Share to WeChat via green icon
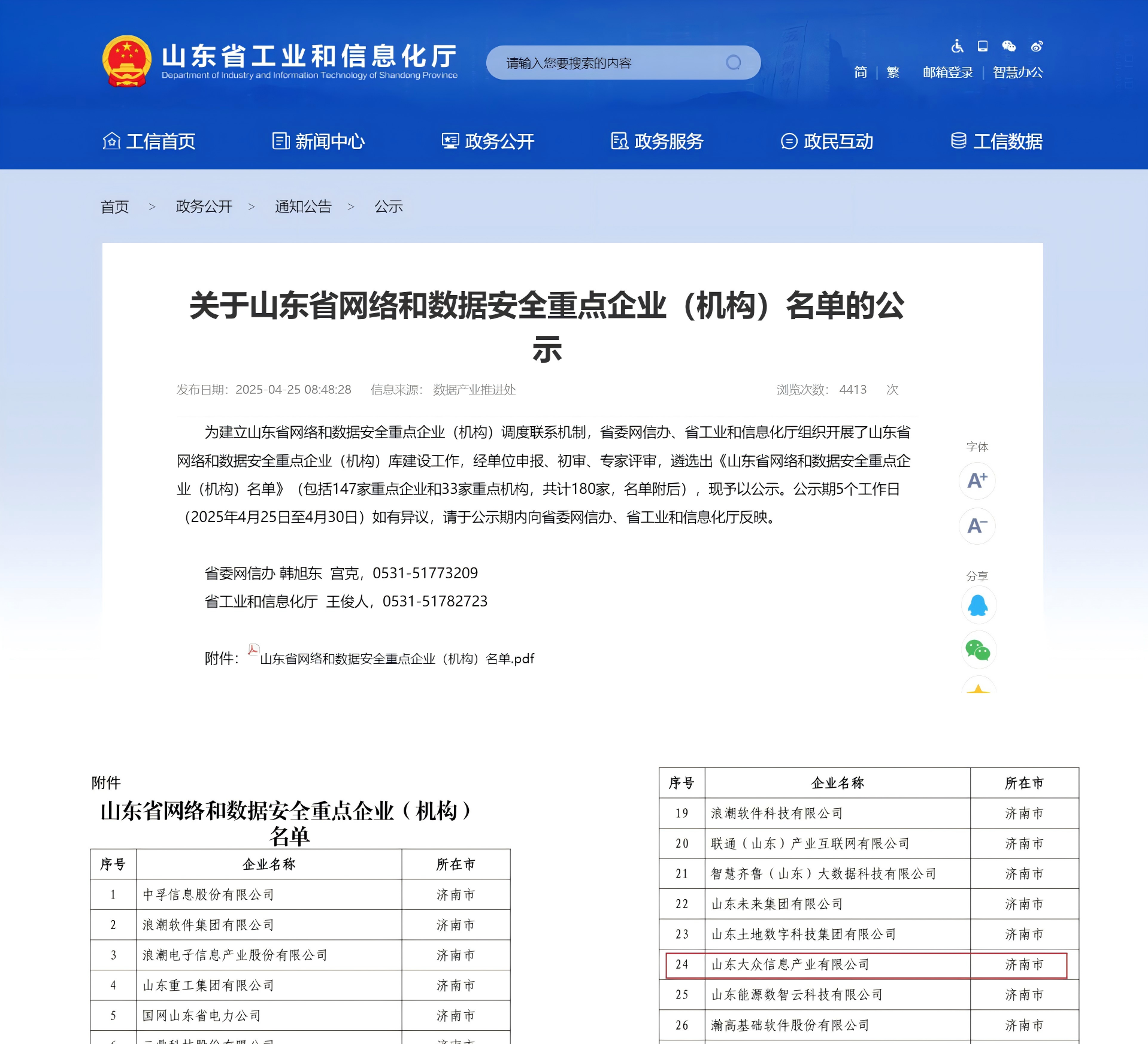1148x1044 pixels. (x=978, y=650)
